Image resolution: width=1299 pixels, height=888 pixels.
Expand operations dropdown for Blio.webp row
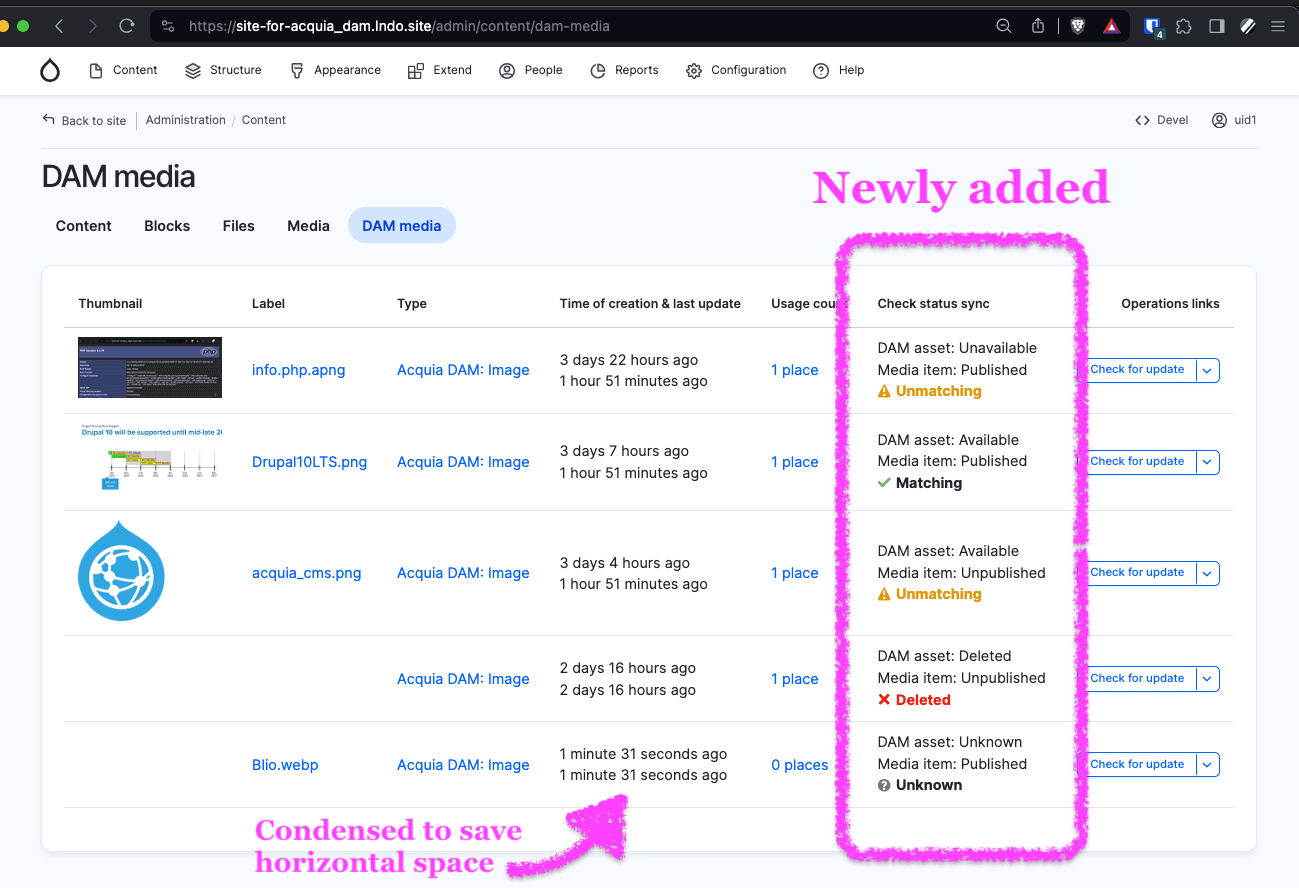pyautogui.click(x=1208, y=765)
